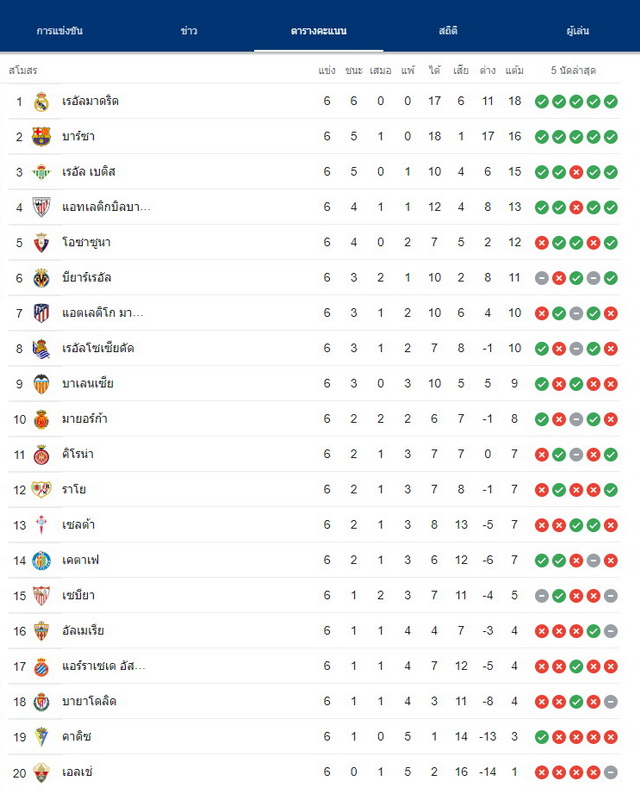This screenshot has height=794, width=640.
Task: Switch to the ข่าว tab
Action: [x=189, y=31]
